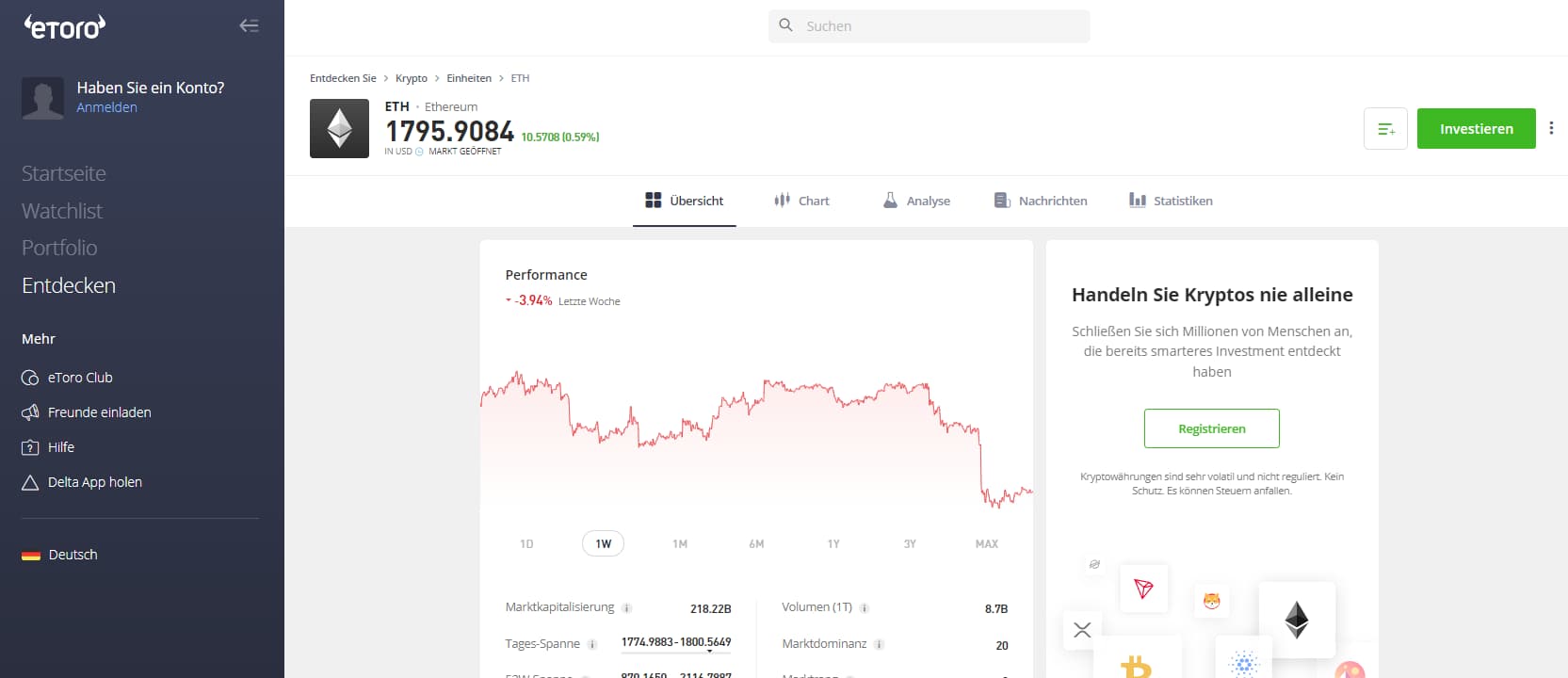
Task: Go to Portfolio in the sidebar
Action: 59,248
